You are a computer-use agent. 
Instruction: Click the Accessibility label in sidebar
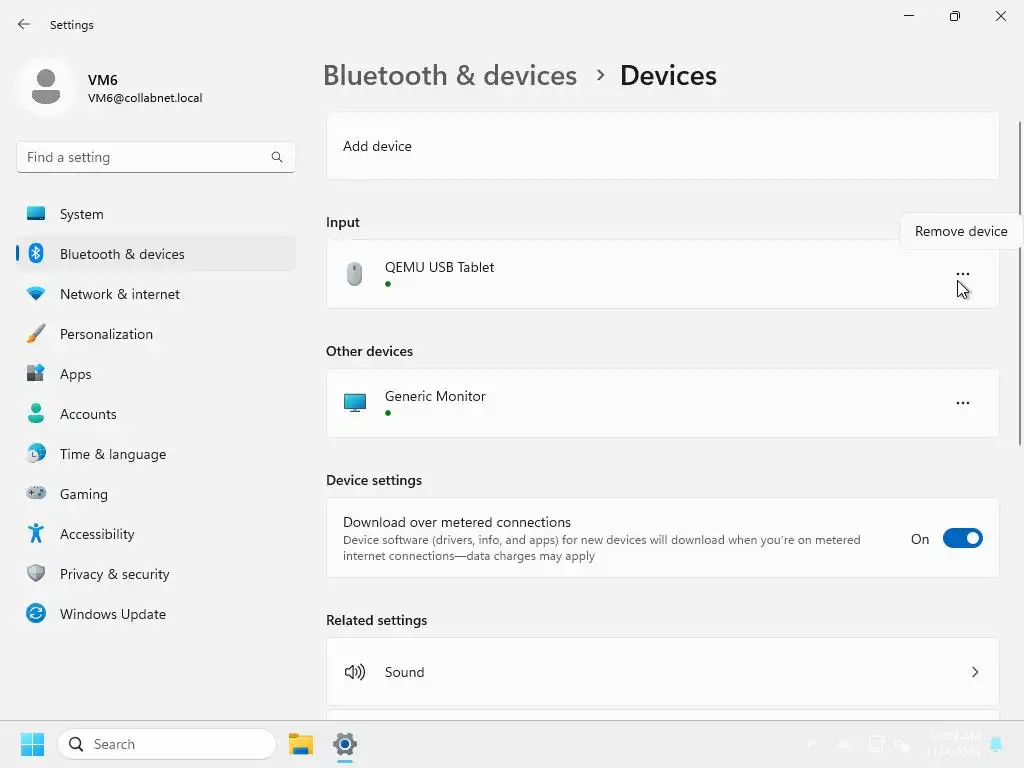coord(97,534)
